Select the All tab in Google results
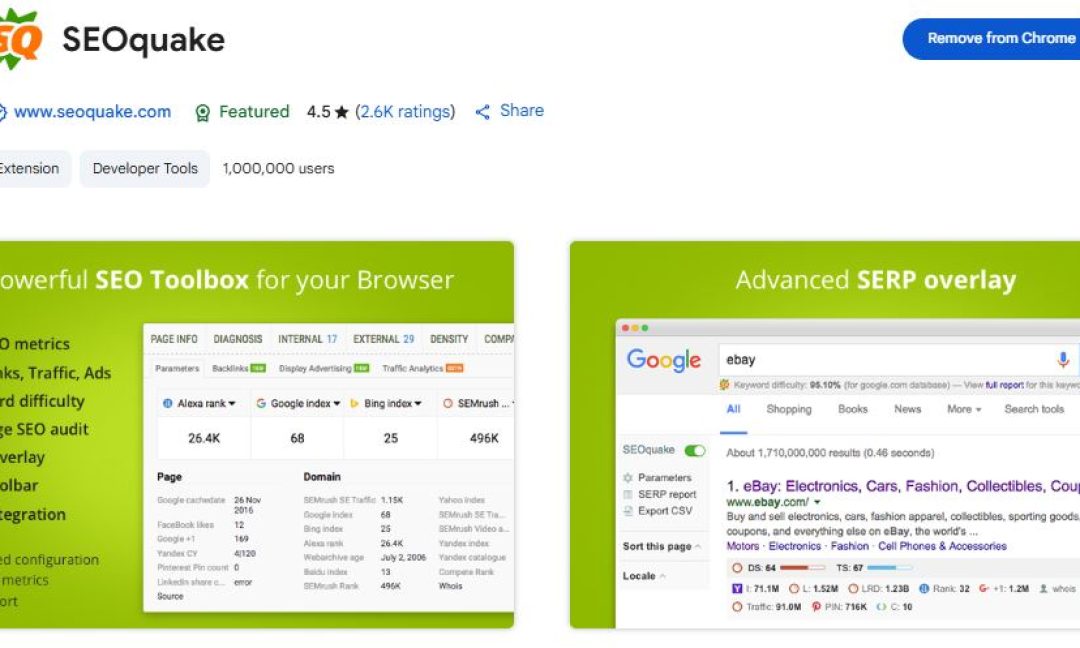 (734, 409)
